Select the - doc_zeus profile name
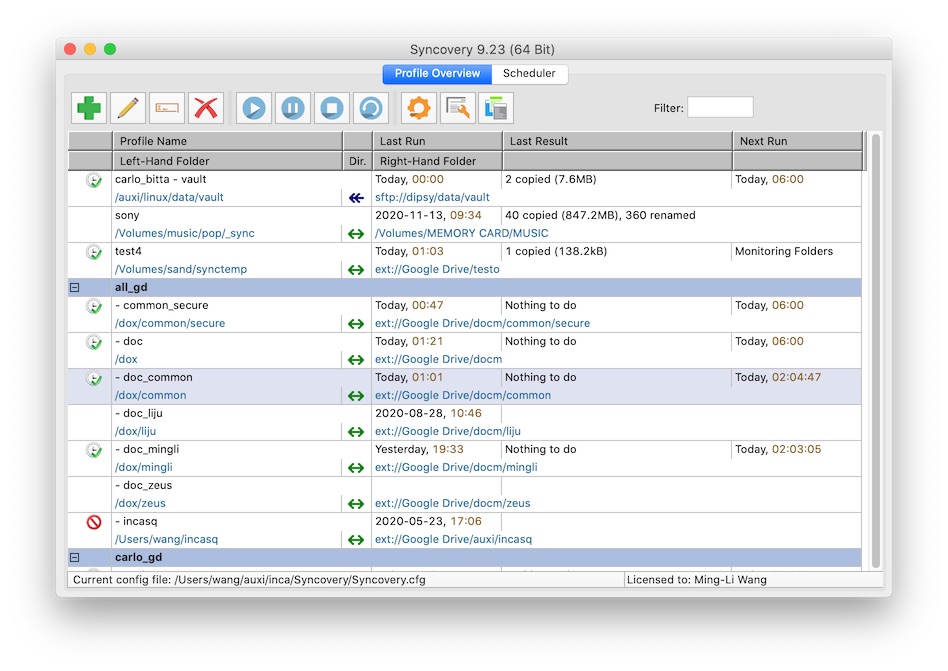This screenshot has width=948, height=671. 143,485
